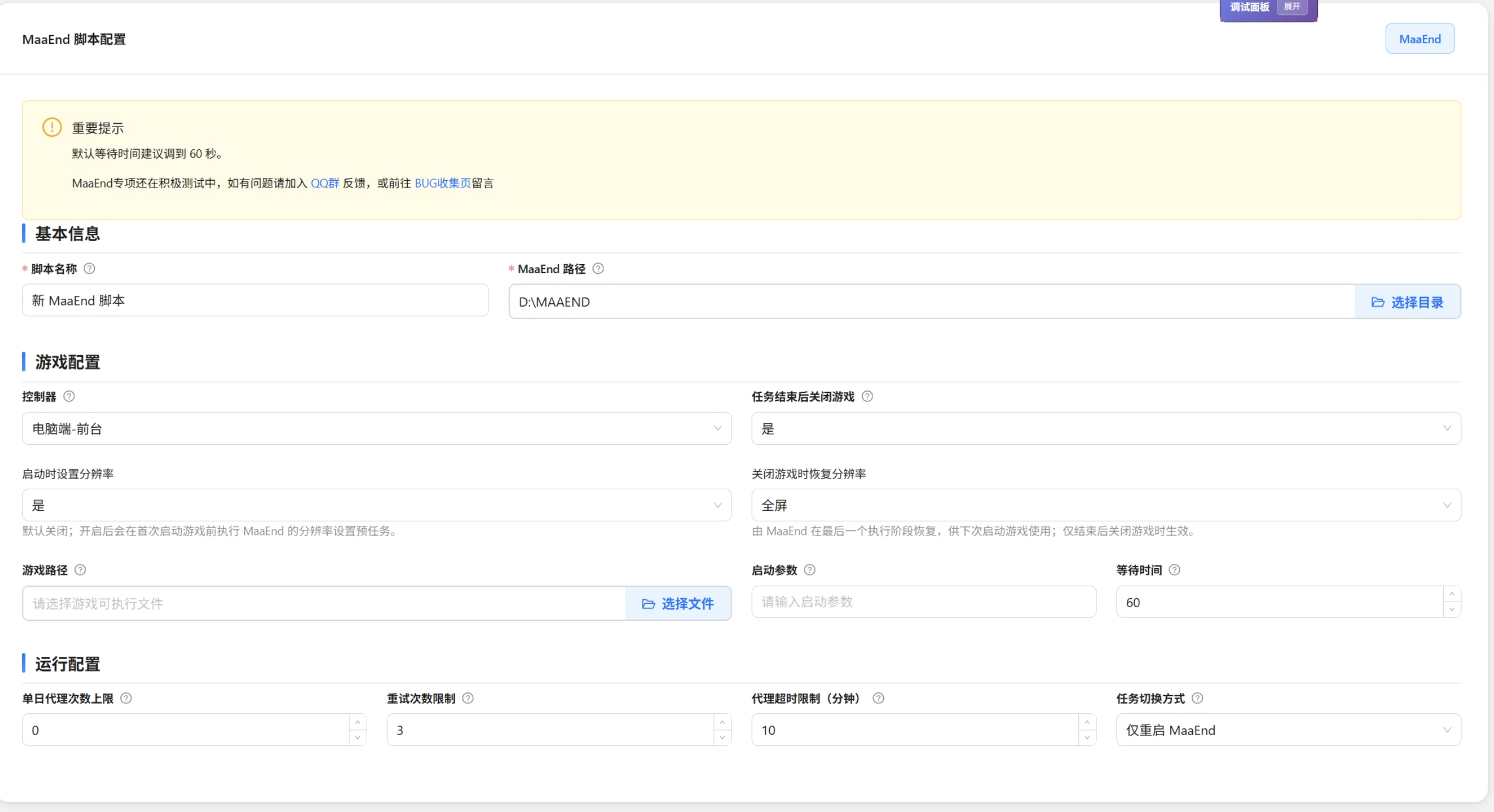This screenshot has height=812, width=1494.
Task: Click the 运行配置 section heading
Action: [x=67, y=664]
